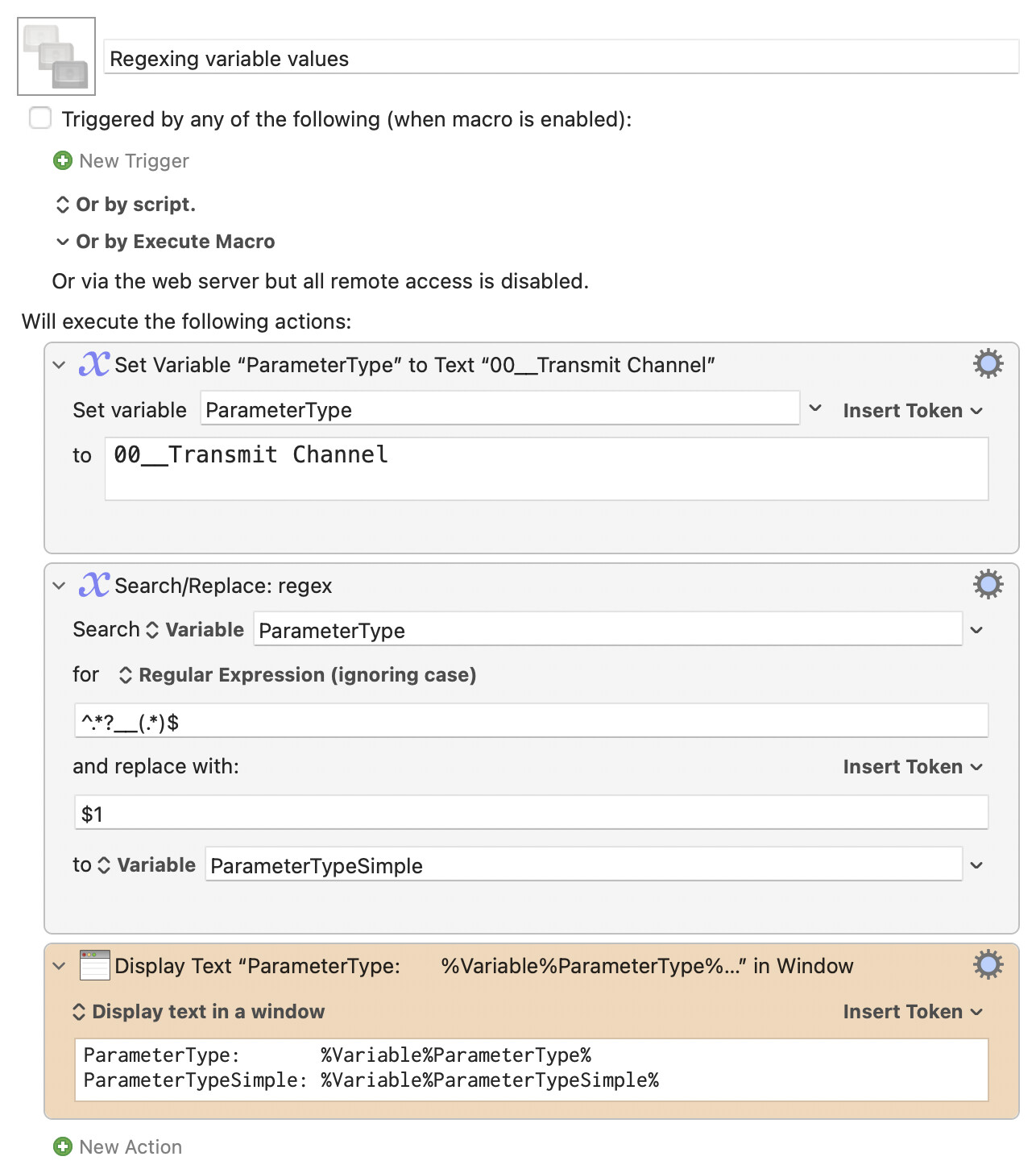Change the Display text in a window option
Viewport: 1036px width, 1173px height.
coord(199,1012)
